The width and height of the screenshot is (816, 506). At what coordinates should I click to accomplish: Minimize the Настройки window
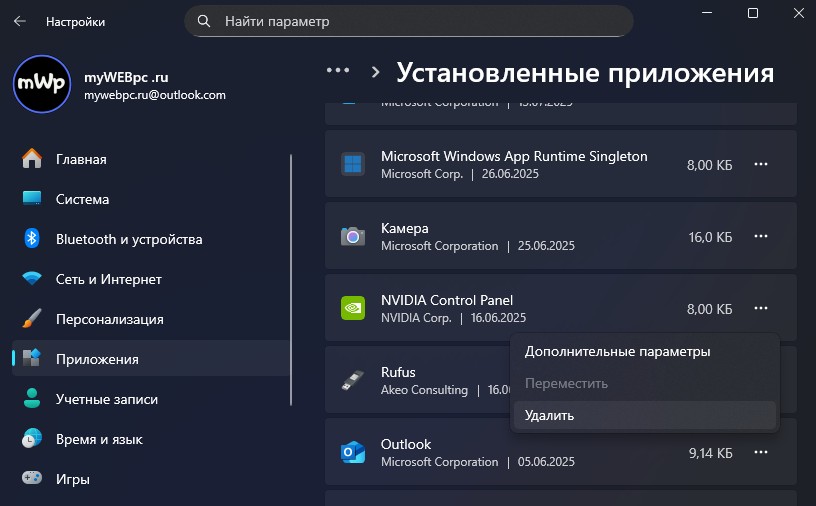(707, 13)
